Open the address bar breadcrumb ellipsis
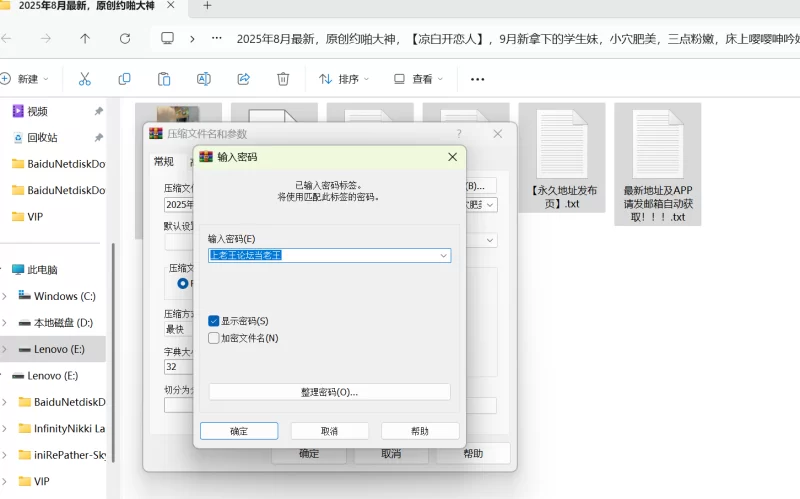Screen dimensions: 800x499 (217, 38)
